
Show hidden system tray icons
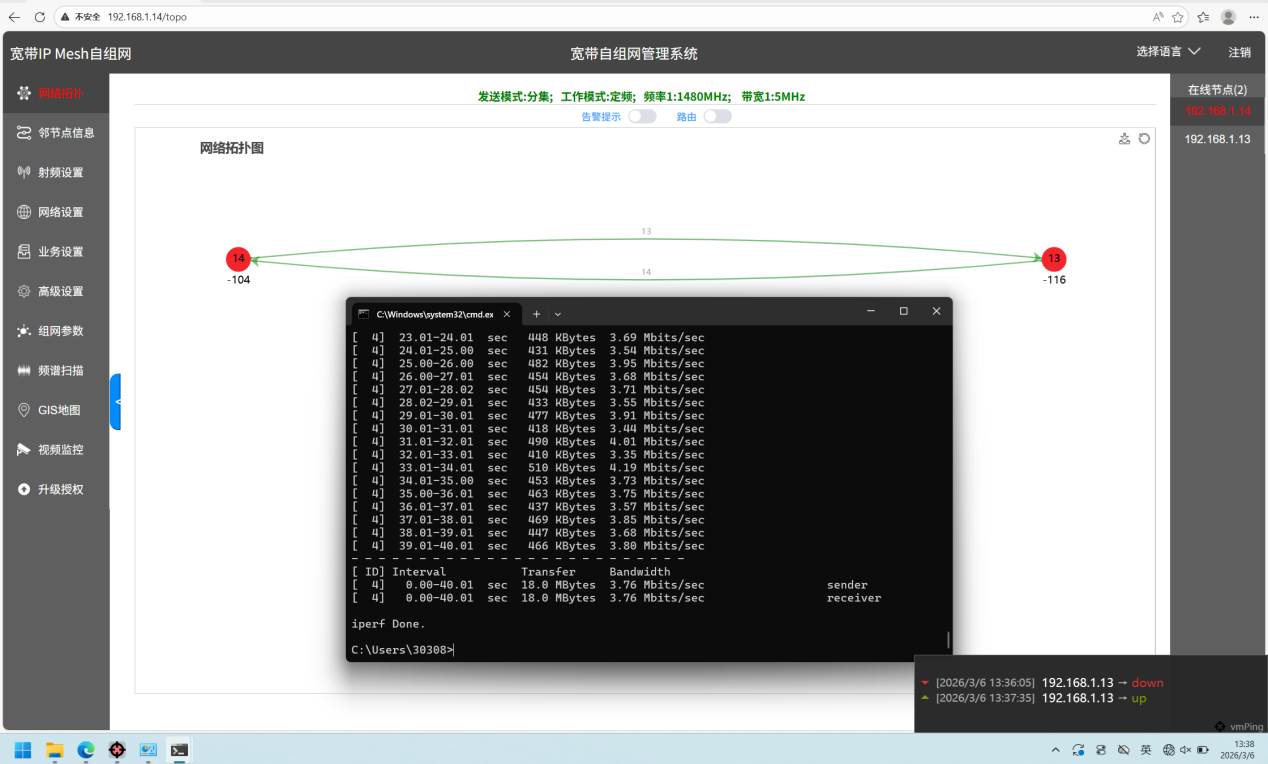[1055, 750]
